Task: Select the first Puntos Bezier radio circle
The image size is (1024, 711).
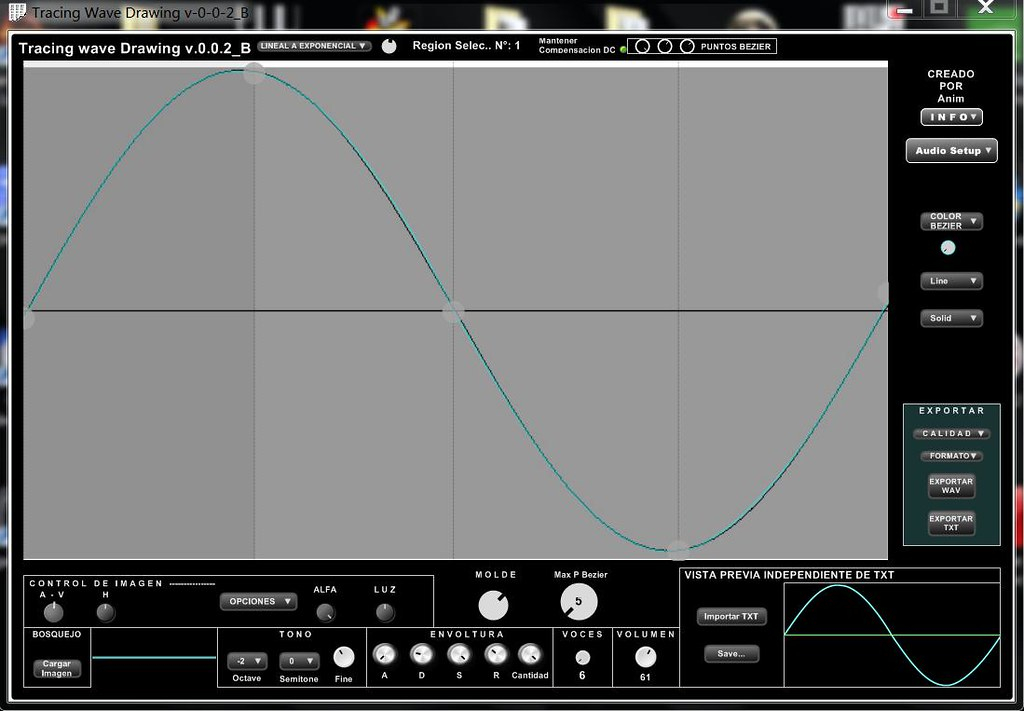Action: (643, 46)
